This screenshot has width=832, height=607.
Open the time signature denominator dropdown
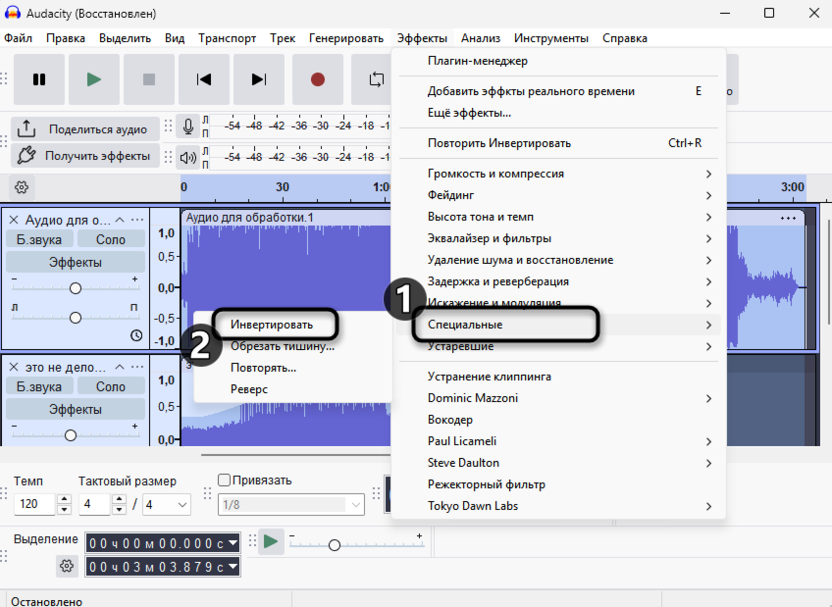point(168,504)
